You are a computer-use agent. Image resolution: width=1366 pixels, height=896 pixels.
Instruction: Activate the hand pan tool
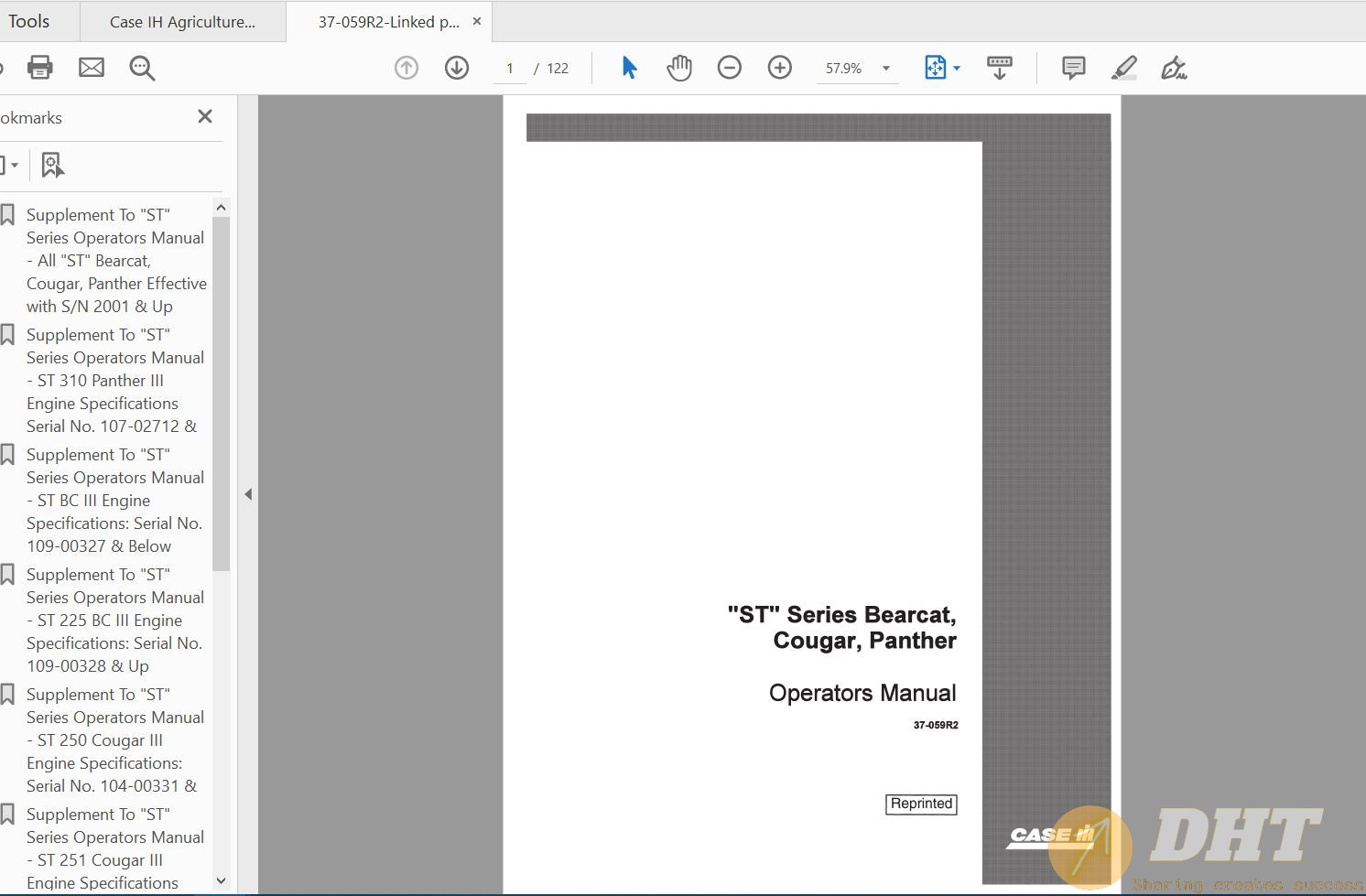(x=679, y=68)
